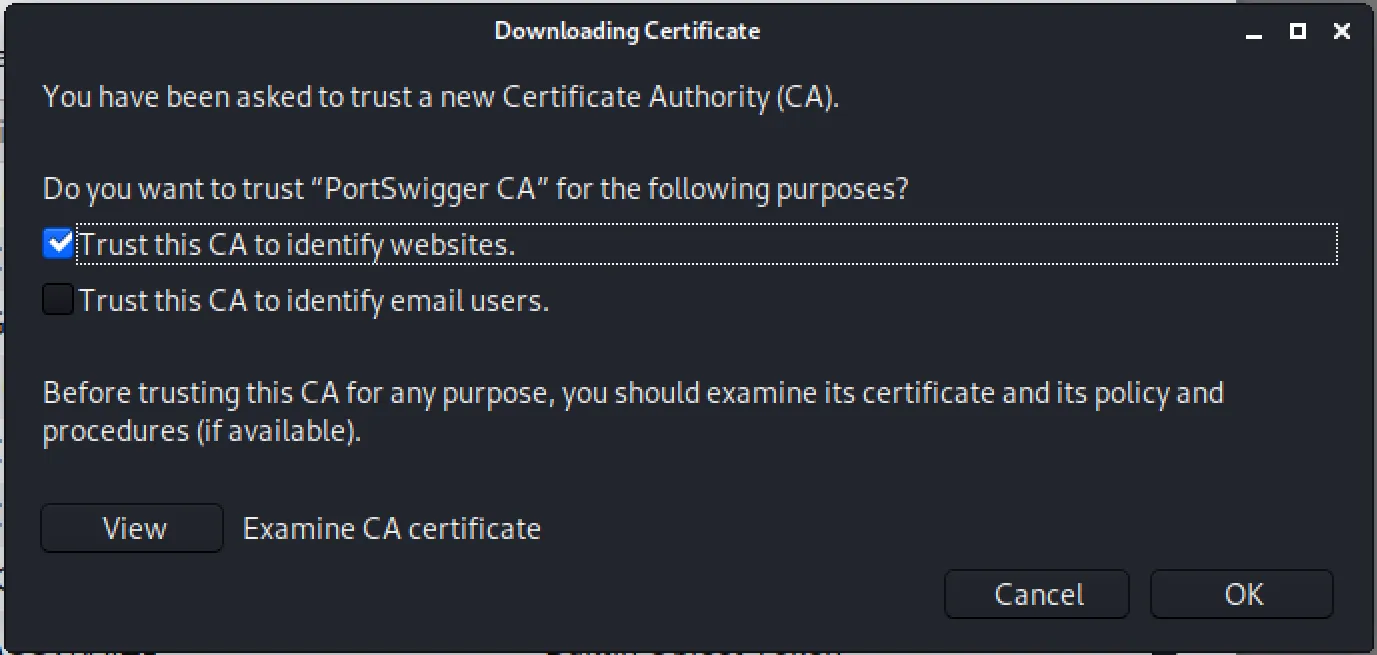The image size is (1377, 655).
Task: Click the 'Downloading Certificate' title text
Action: (x=628, y=31)
